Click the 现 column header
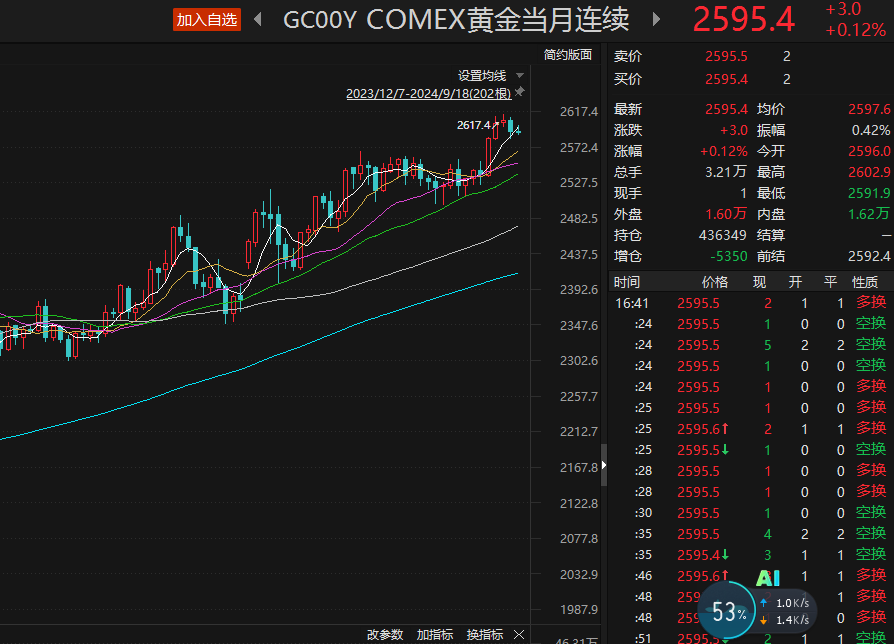 (x=759, y=282)
